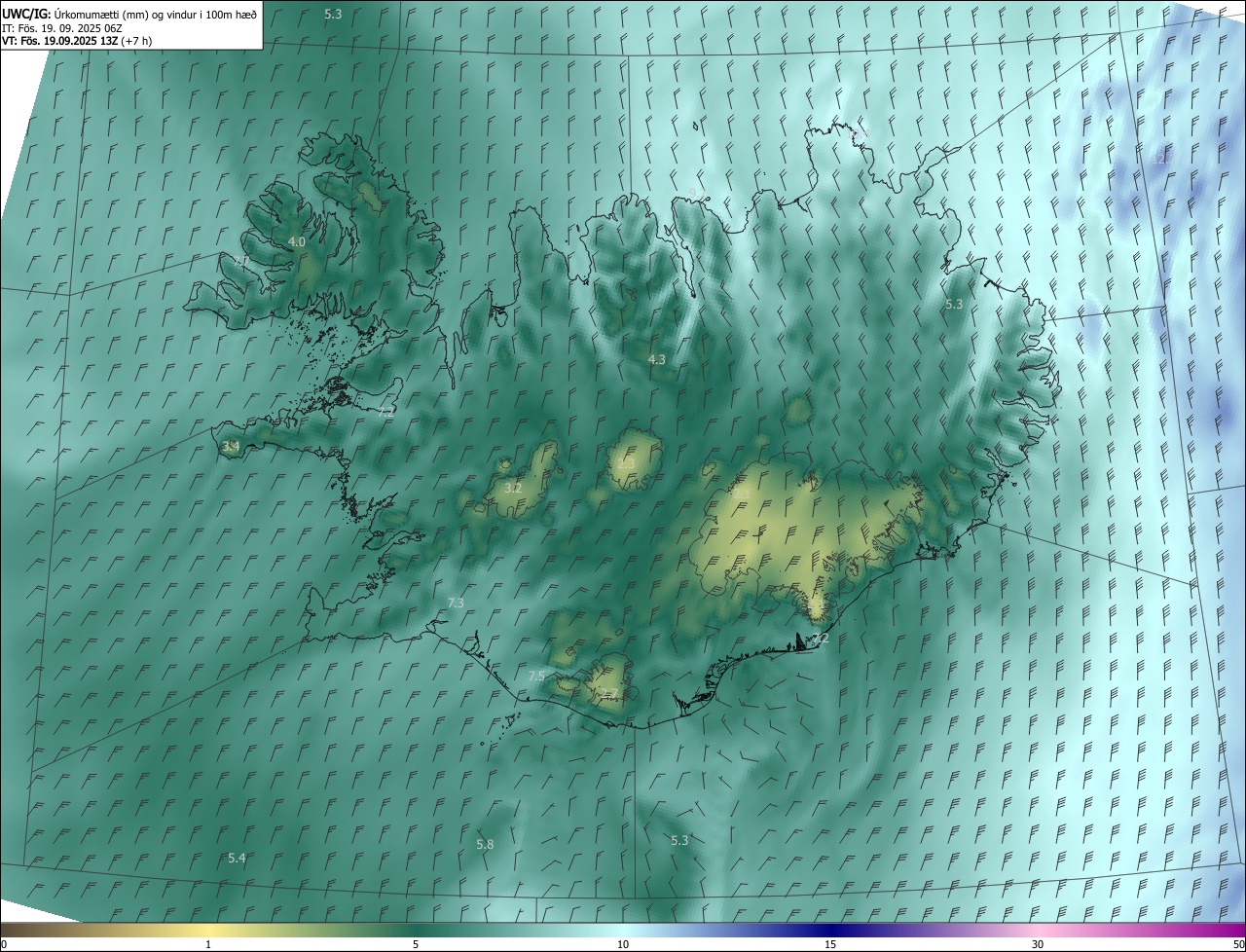Click the 4.0 value label in the Westfjords

point(297,241)
